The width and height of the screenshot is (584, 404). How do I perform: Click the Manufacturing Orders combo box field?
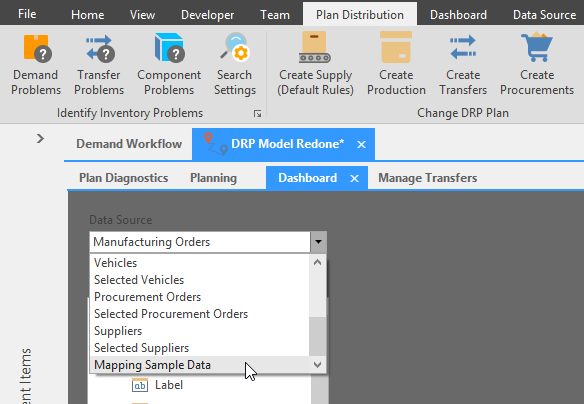[x=200, y=242]
